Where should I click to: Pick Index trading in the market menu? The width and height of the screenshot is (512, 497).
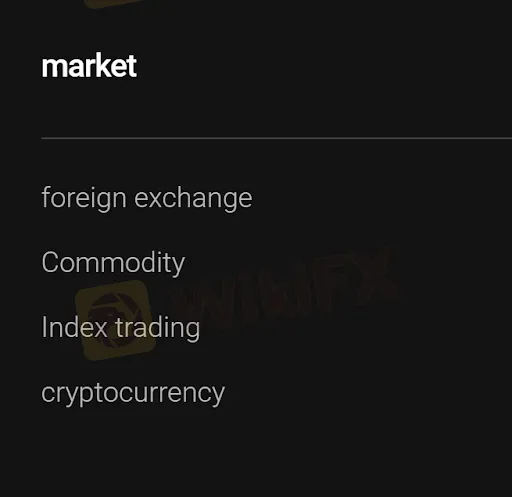[121, 328]
